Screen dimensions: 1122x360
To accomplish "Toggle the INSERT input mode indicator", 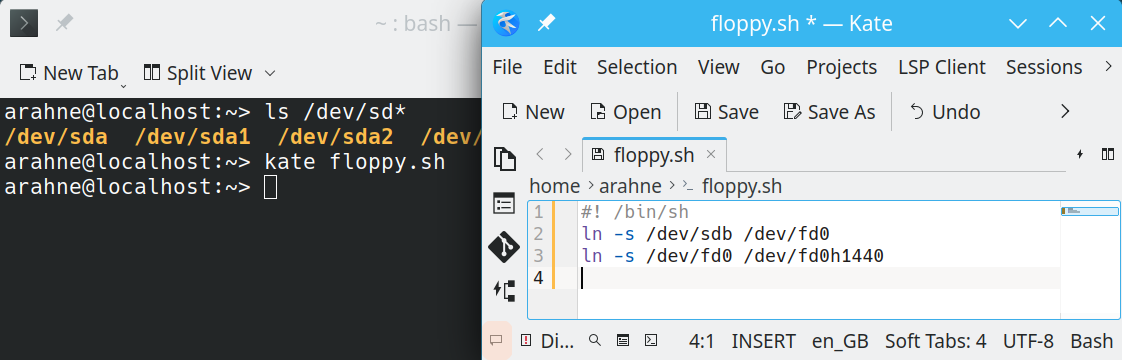I will (763, 341).
